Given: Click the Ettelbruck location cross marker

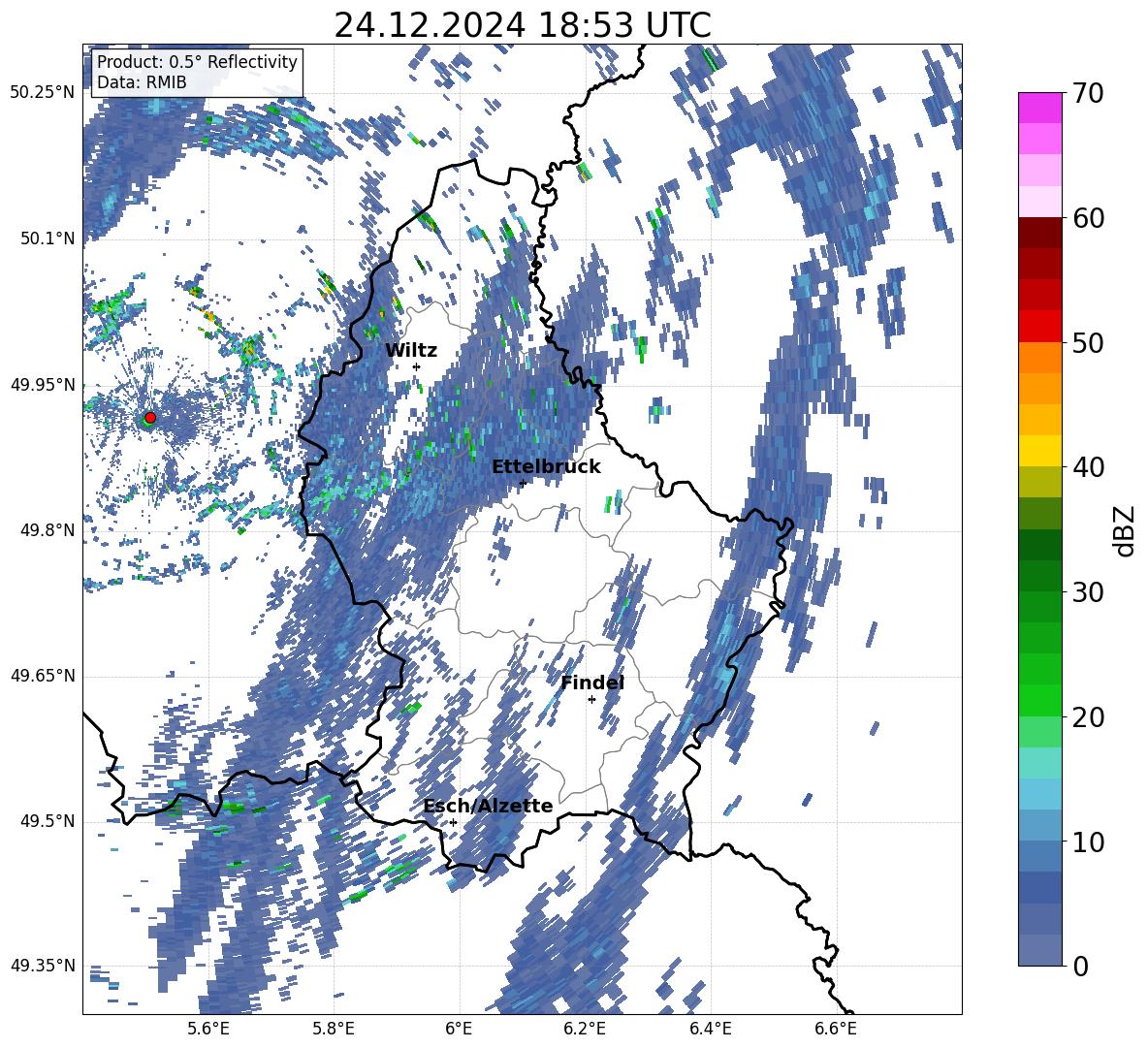Looking at the screenshot, I should 523,483.
